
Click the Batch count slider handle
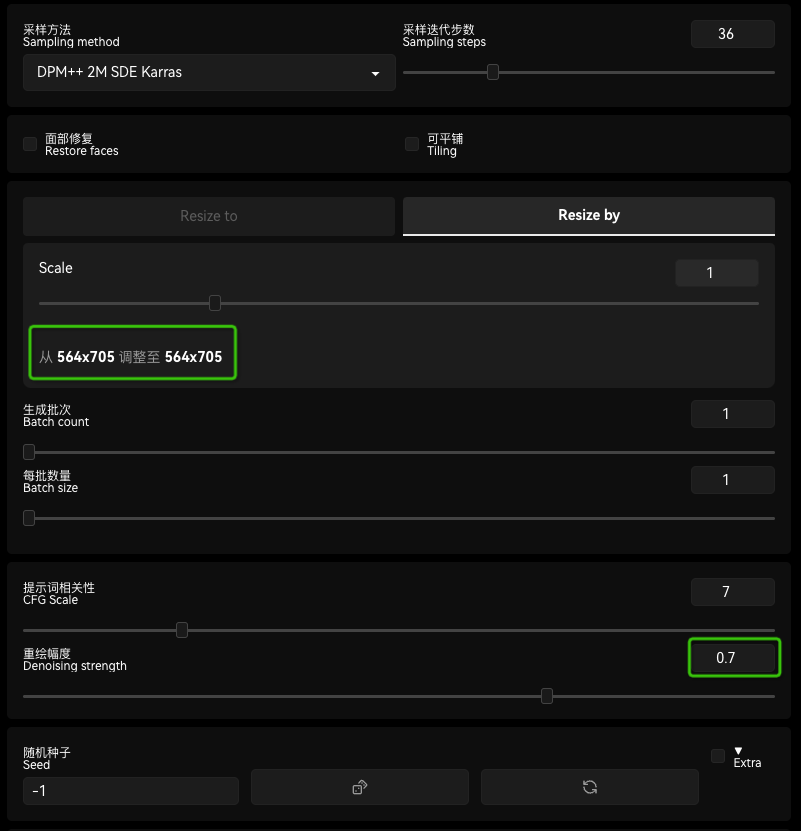tap(28, 451)
